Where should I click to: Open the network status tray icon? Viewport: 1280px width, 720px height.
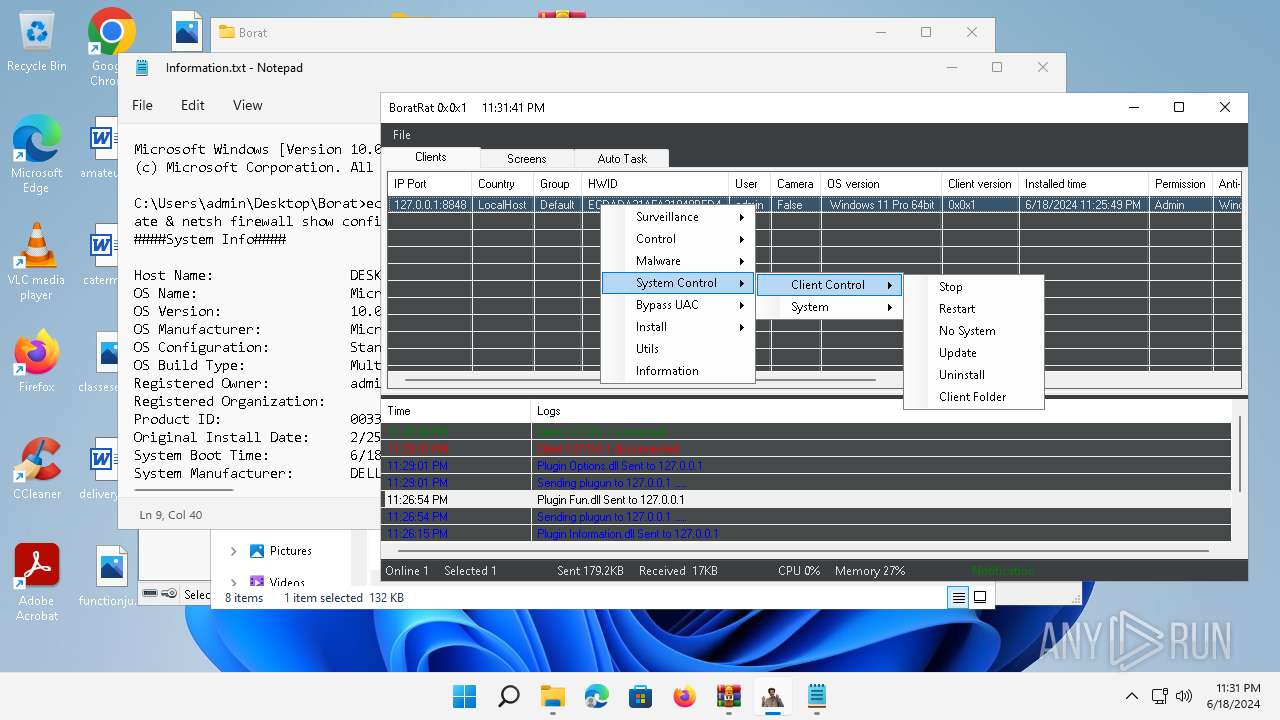point(1160,696)
